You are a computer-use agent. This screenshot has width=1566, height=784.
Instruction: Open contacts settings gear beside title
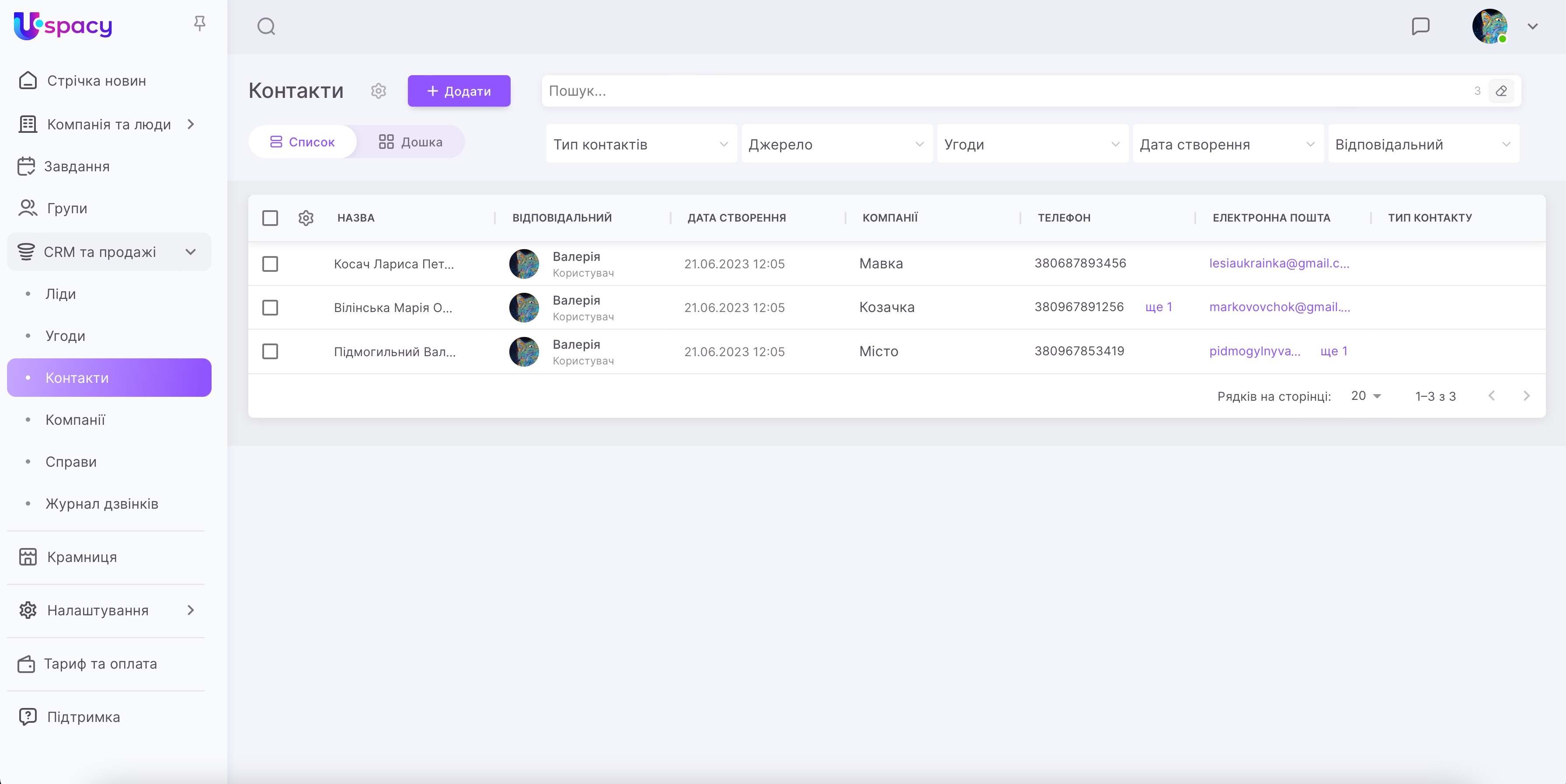click(378, 91)
